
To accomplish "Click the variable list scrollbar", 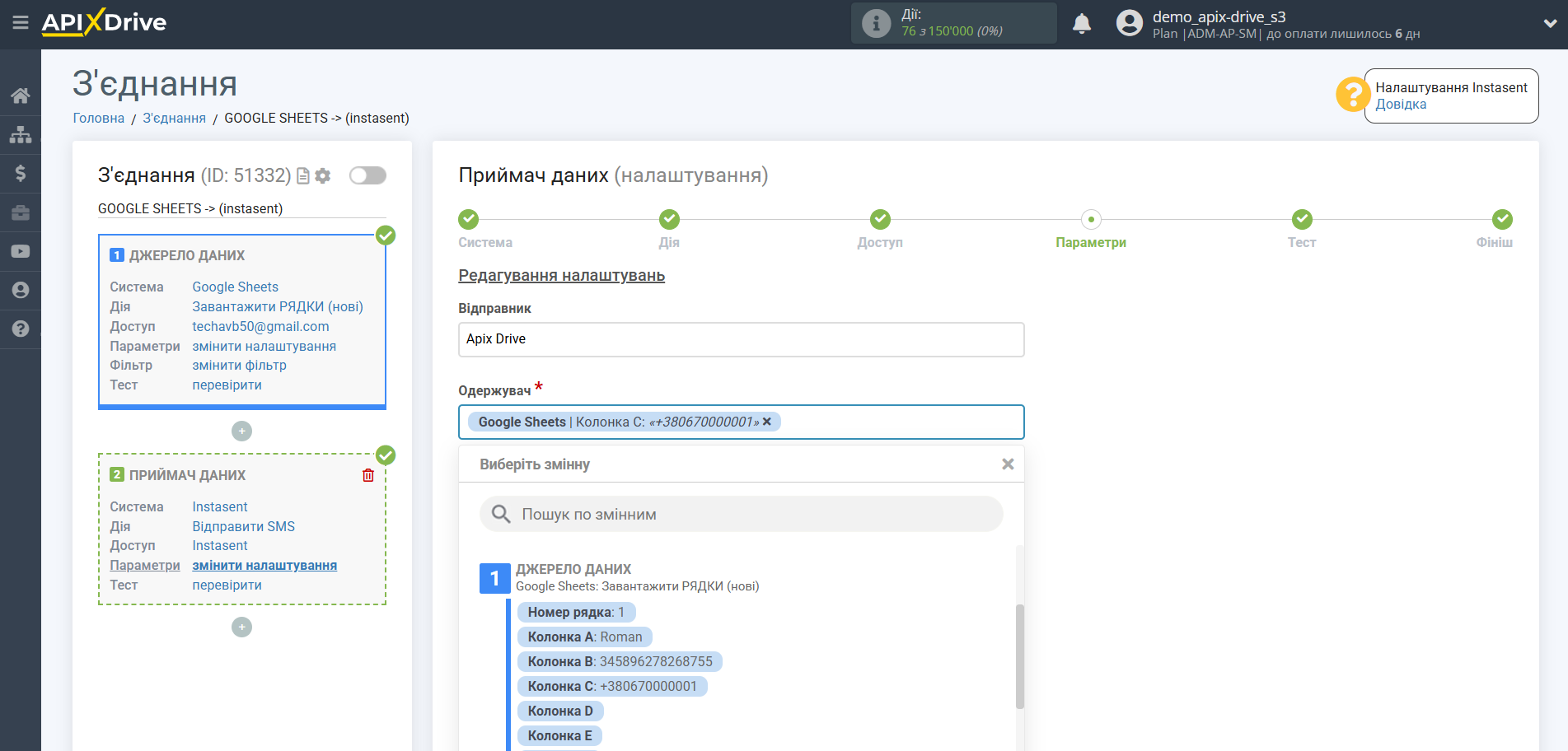I will click(x=1020, y=656).
